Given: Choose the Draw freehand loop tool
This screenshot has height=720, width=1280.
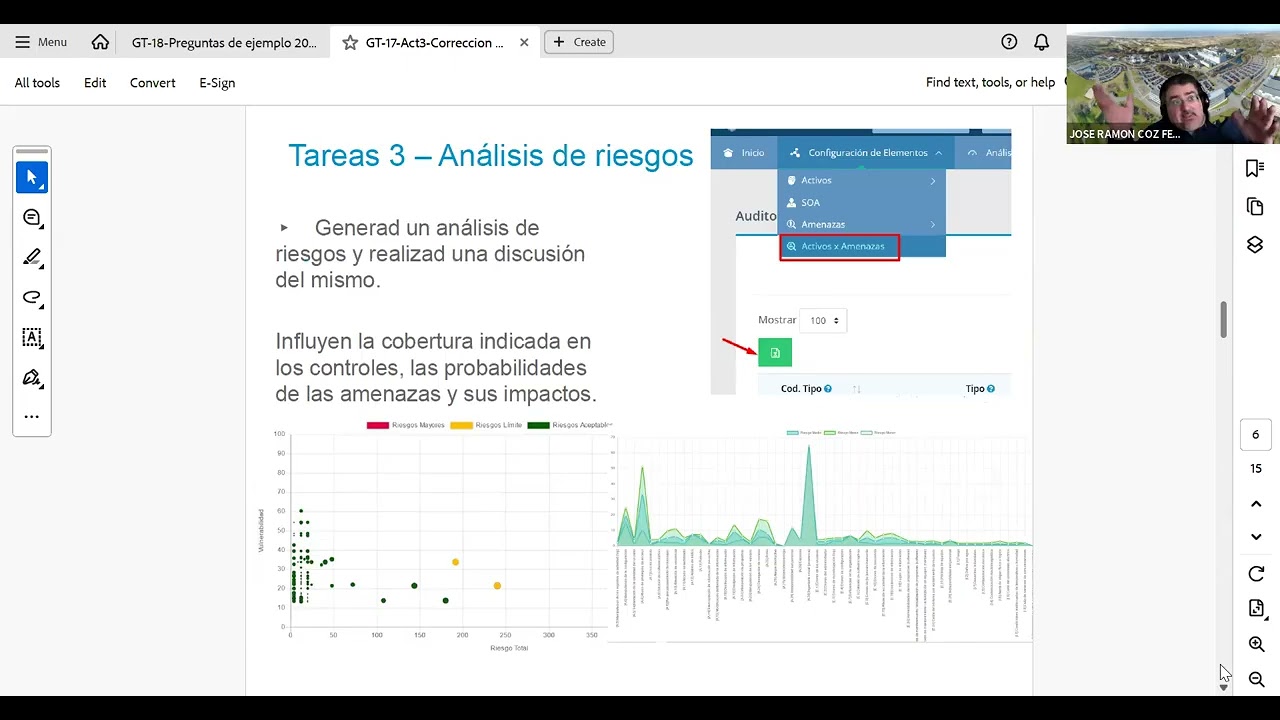Looking at the screenshot, I should [x=32, y=298].
